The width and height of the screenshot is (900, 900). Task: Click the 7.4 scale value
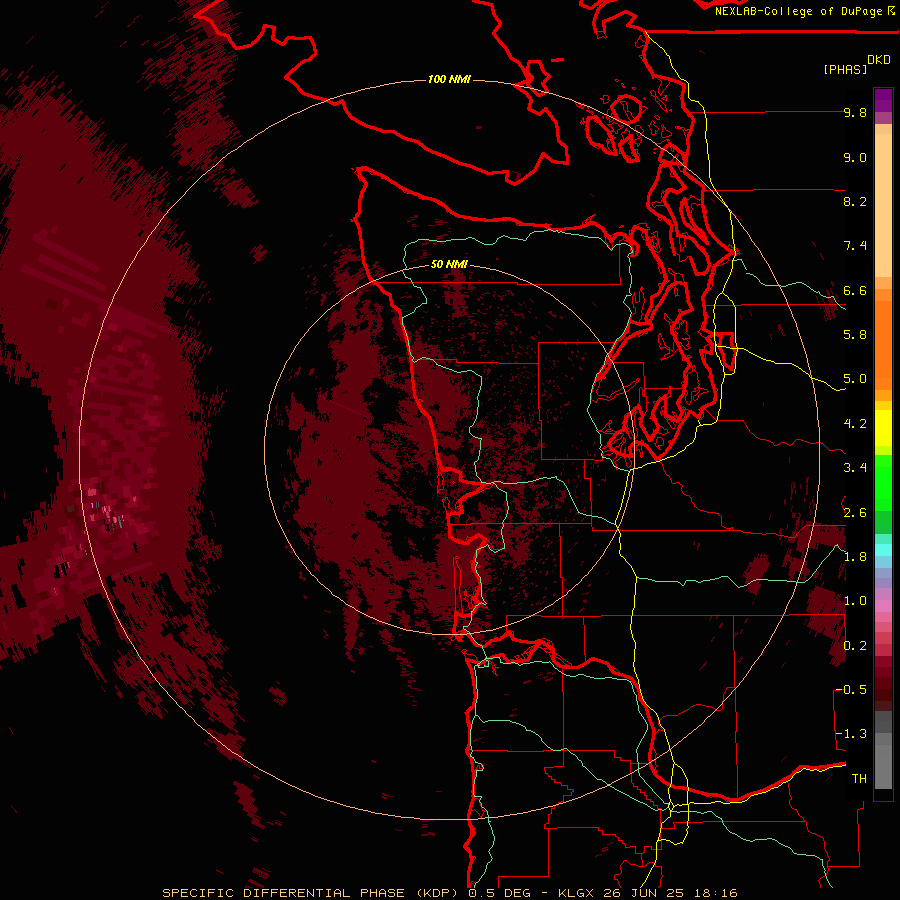(855, 246)
